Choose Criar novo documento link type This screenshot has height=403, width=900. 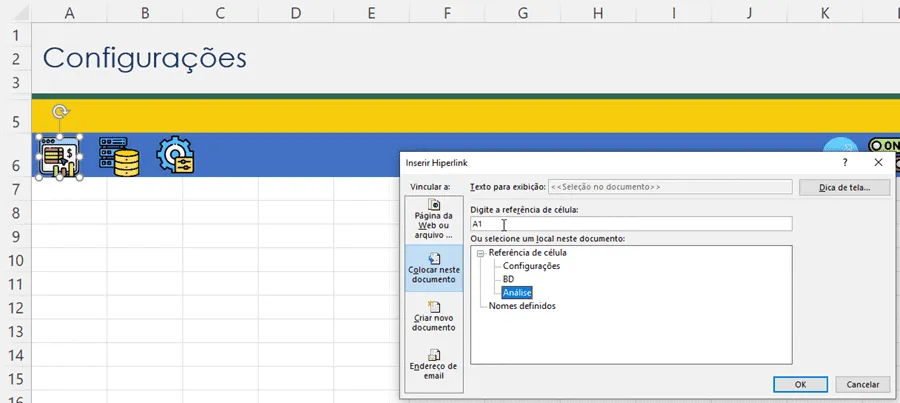click(433, 316)
